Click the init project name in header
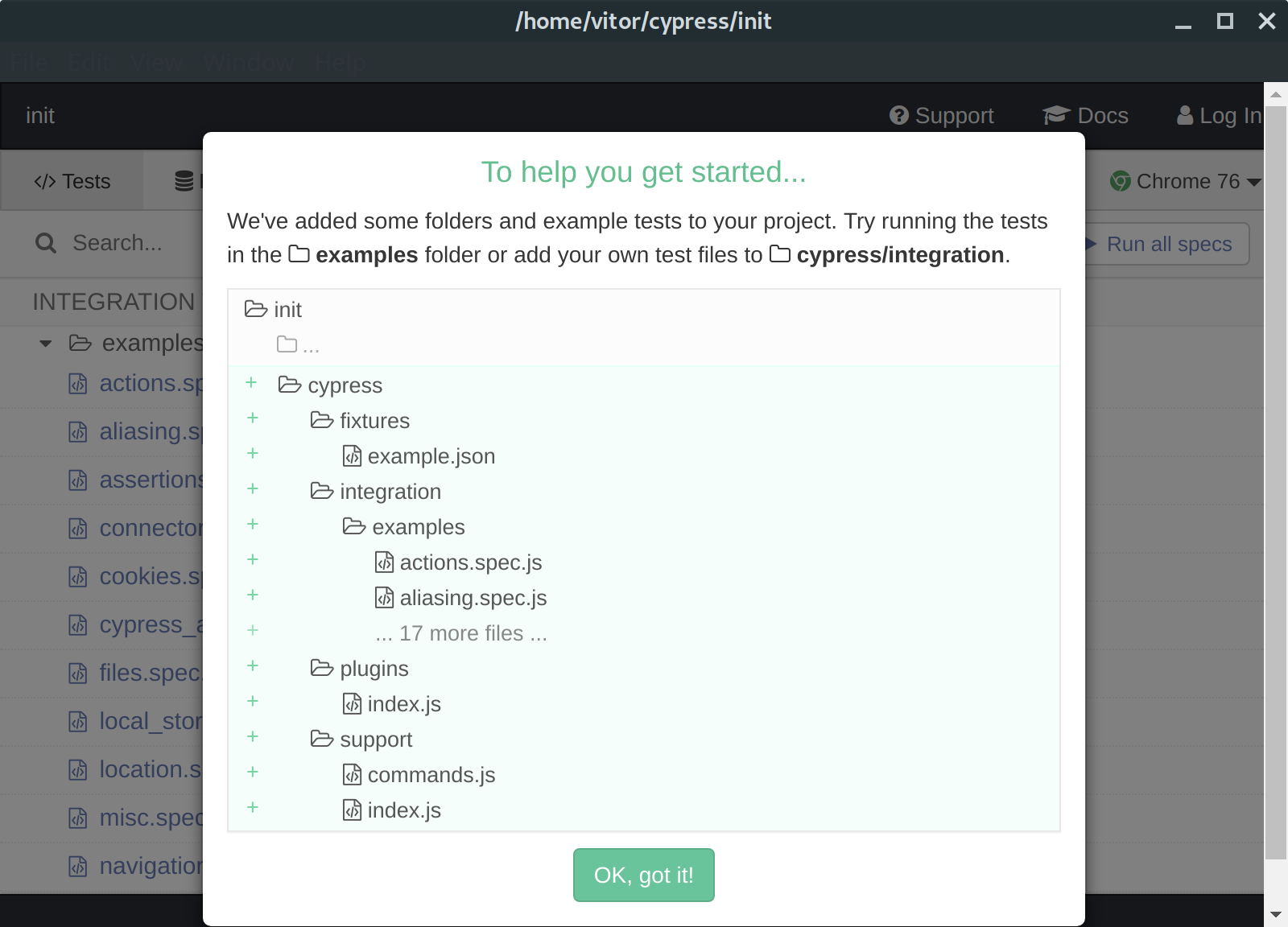Screen dimensions: 1288x927 point(40,116)
